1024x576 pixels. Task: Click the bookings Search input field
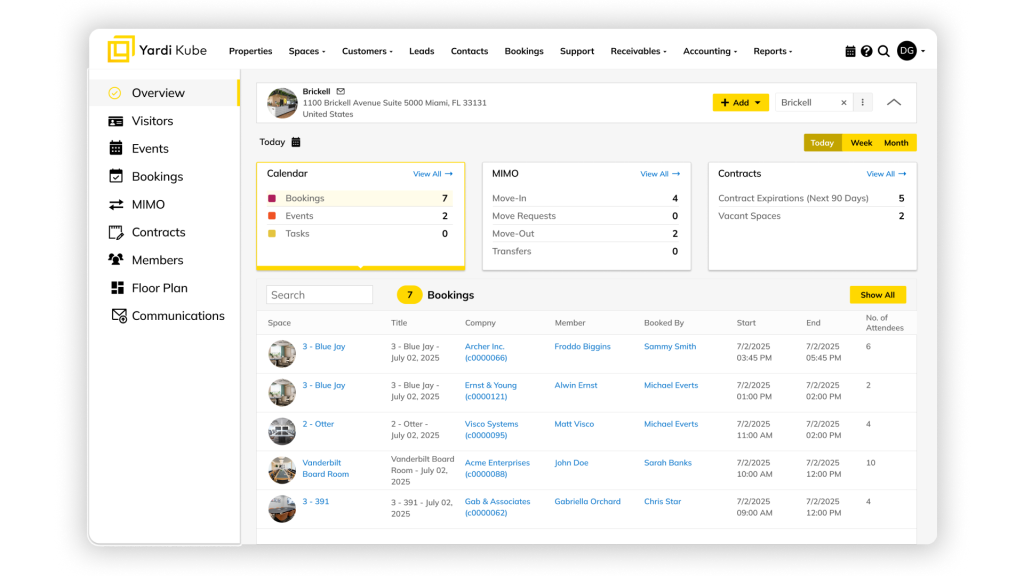tap(319, 295)
